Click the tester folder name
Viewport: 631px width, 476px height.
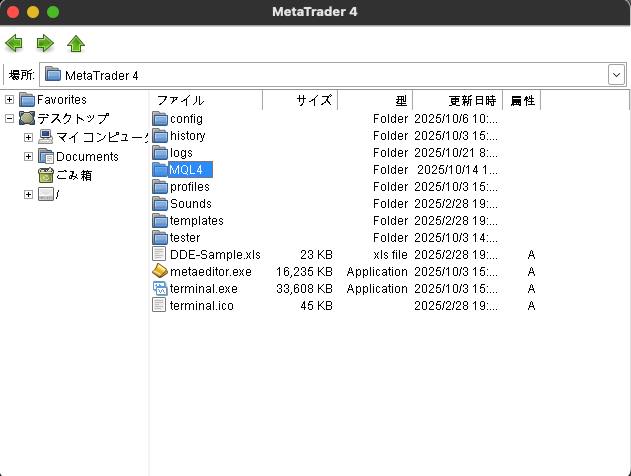pyautogui.click(x=185, y=237)
